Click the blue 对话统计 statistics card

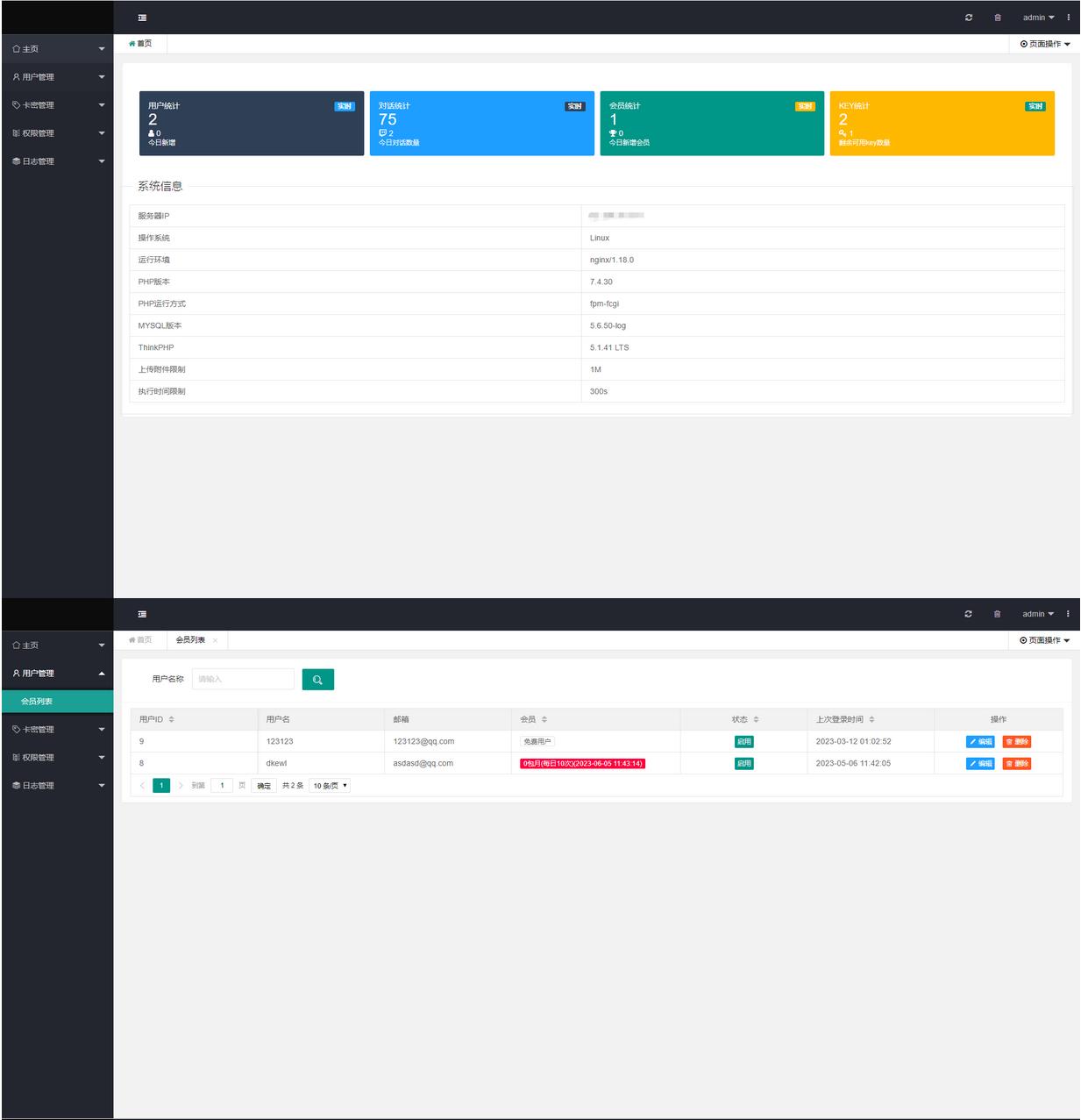(x=481, y=124)
